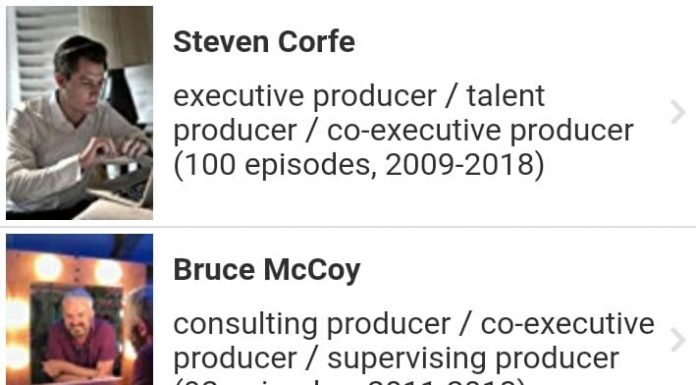The height and width of the screenshot is (385, 696).
Task: Tap the blank area below Corfe's episode count
Action: 399,202
